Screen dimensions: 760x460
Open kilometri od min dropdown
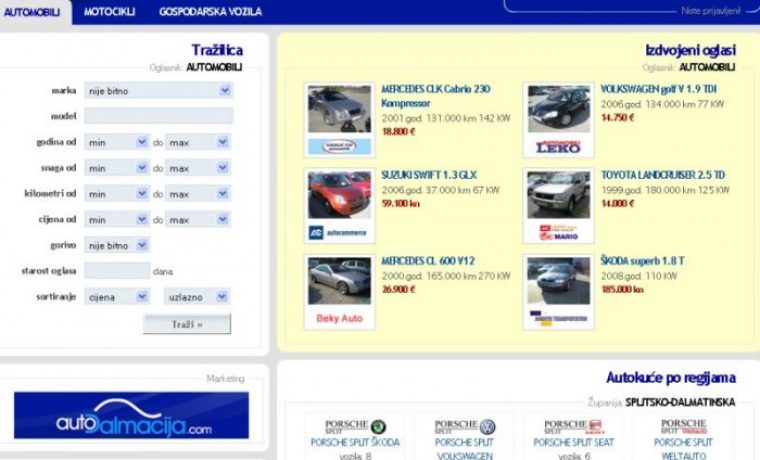pyautogui.click(x=117, y=193)
